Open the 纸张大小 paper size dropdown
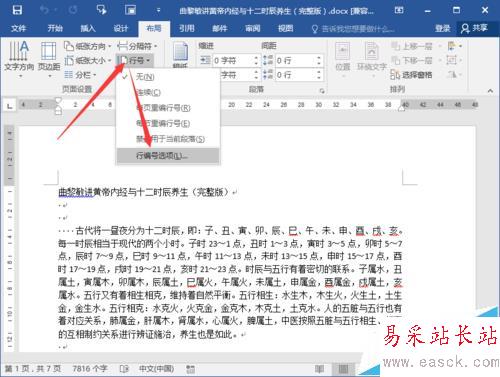This screenshot has width=500, height=377. [x=88, y=61]
